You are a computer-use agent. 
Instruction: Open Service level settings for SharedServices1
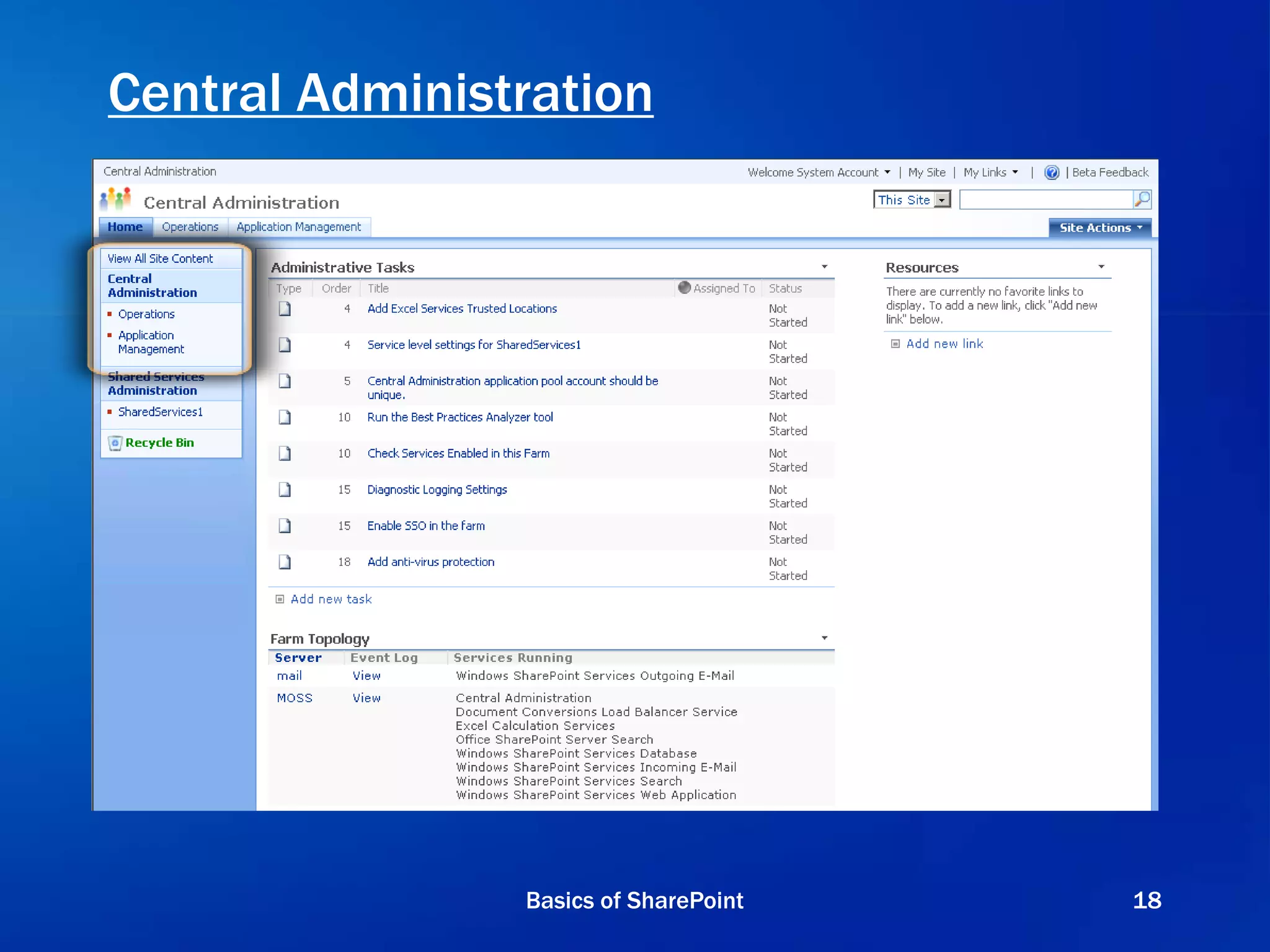[x=474, y=345]
